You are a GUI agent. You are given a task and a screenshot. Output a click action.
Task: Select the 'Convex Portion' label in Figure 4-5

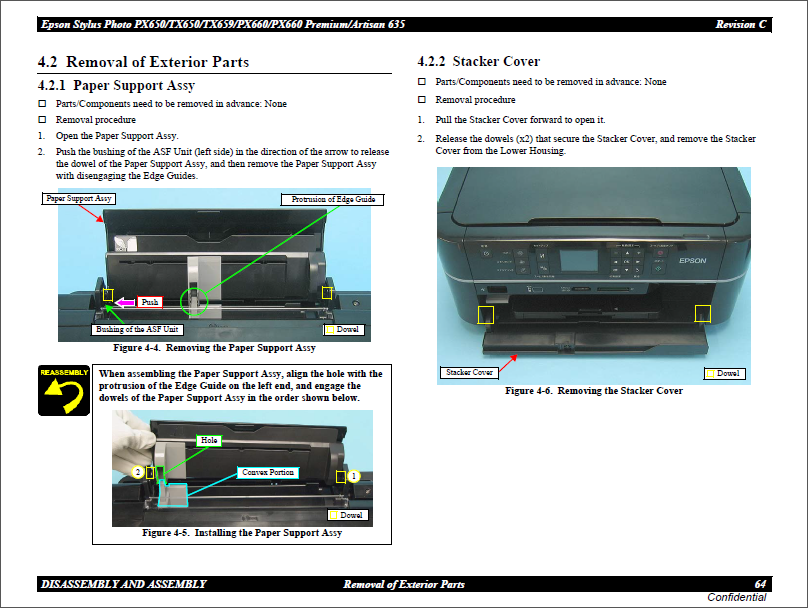[269, 472]
